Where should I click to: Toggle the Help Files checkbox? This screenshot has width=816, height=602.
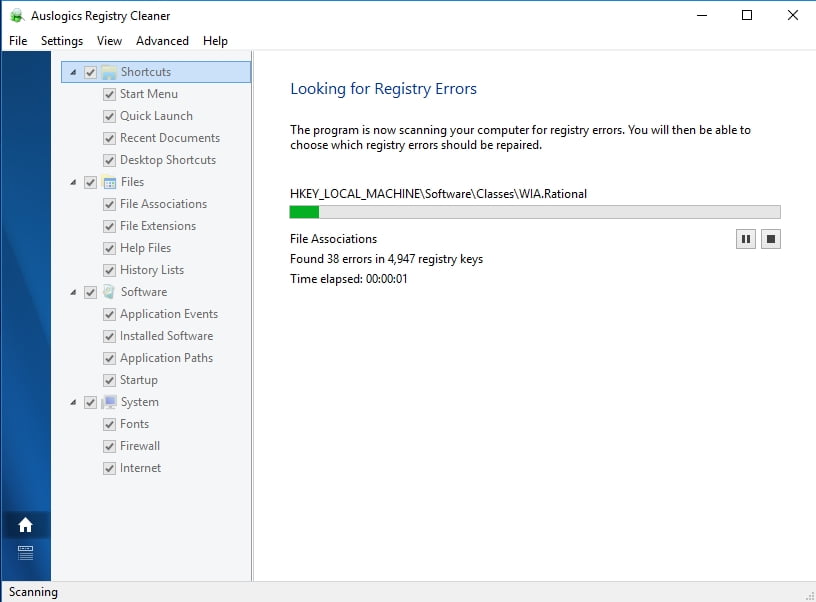pos(109,248)
